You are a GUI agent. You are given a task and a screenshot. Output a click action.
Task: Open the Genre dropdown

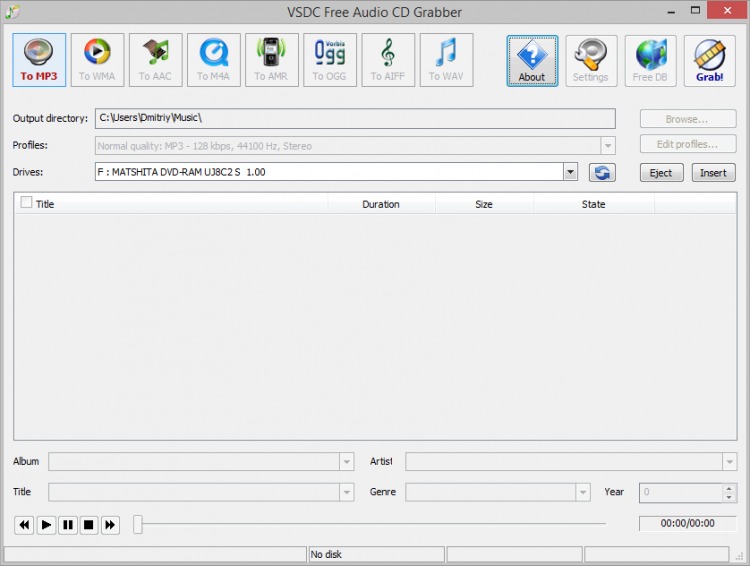click(583, 492)
